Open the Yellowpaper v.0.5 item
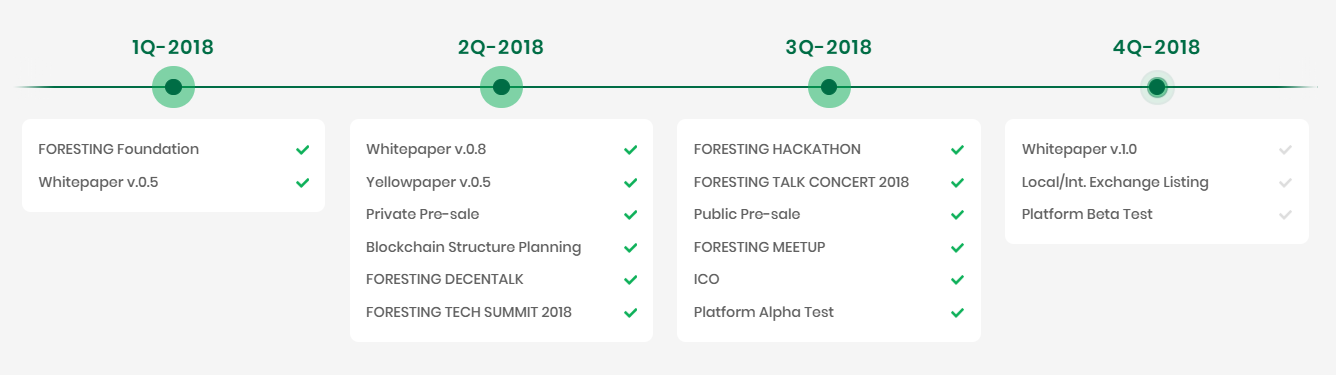Image resolution: width=1336 pixels, height=375 pixels. tap(428, 182)
